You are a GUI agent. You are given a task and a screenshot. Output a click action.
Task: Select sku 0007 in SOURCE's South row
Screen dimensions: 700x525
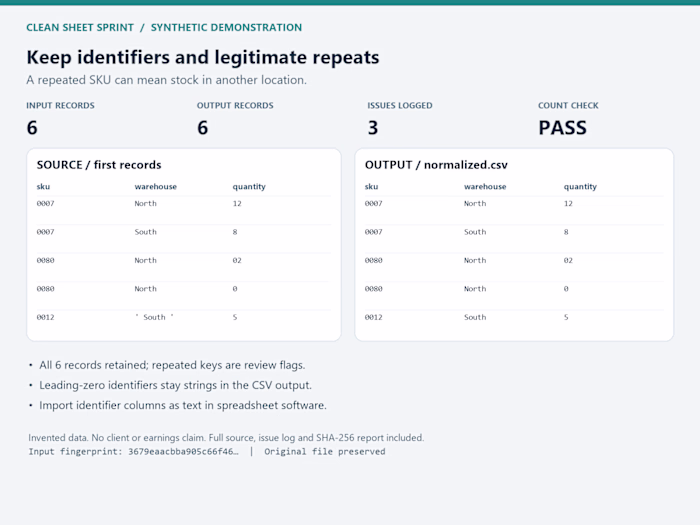pyautogui.click(x=46, y=232)
